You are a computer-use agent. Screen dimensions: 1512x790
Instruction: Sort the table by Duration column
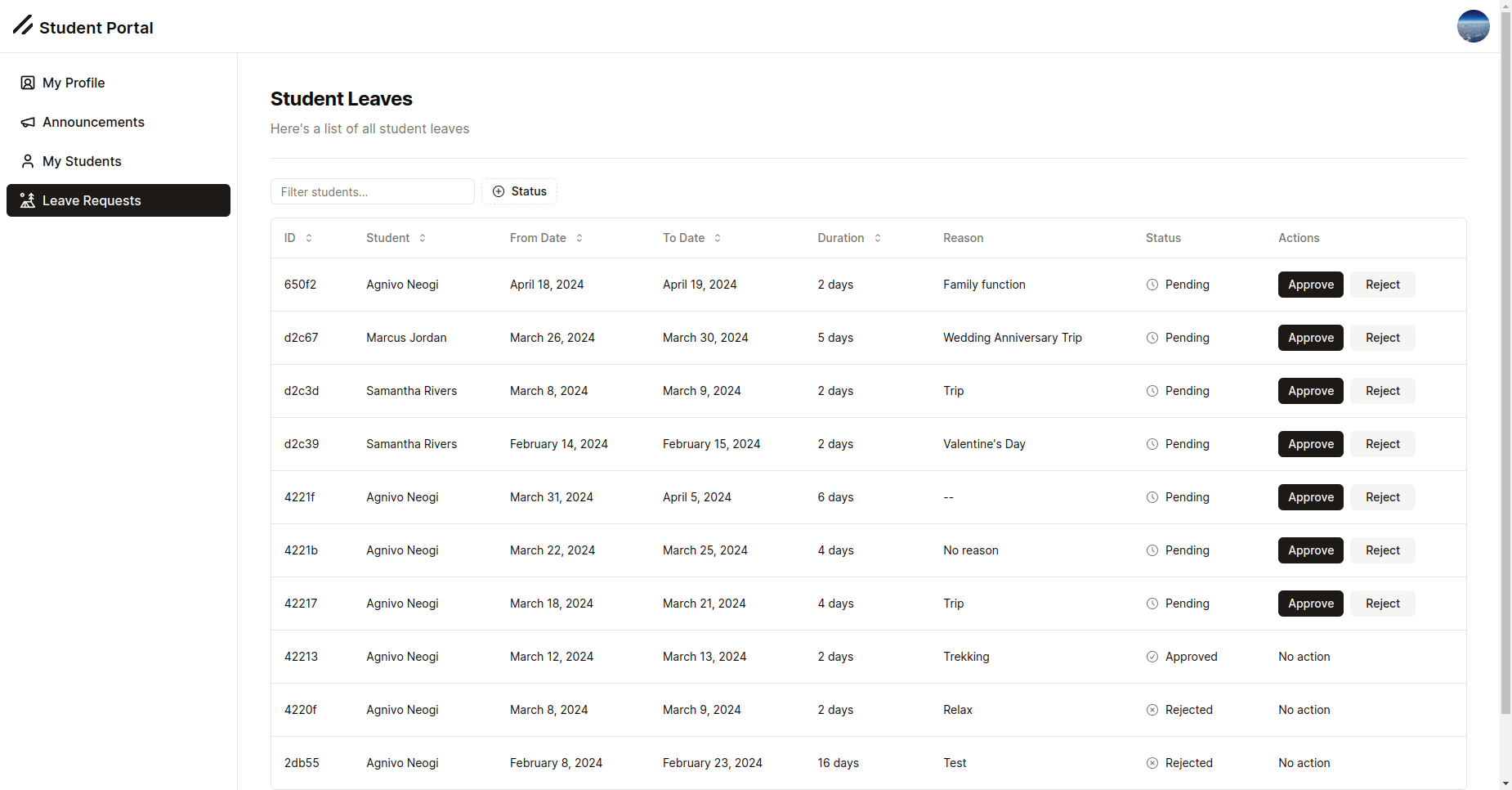click(848, 238)
